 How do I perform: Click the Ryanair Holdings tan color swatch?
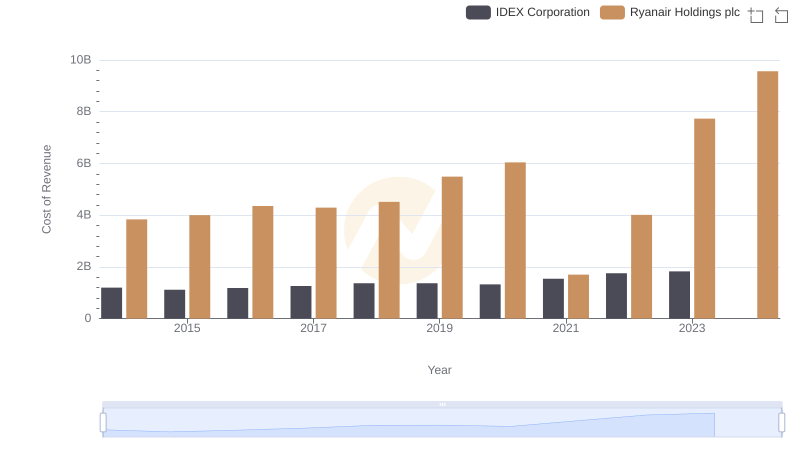(612, 12)
